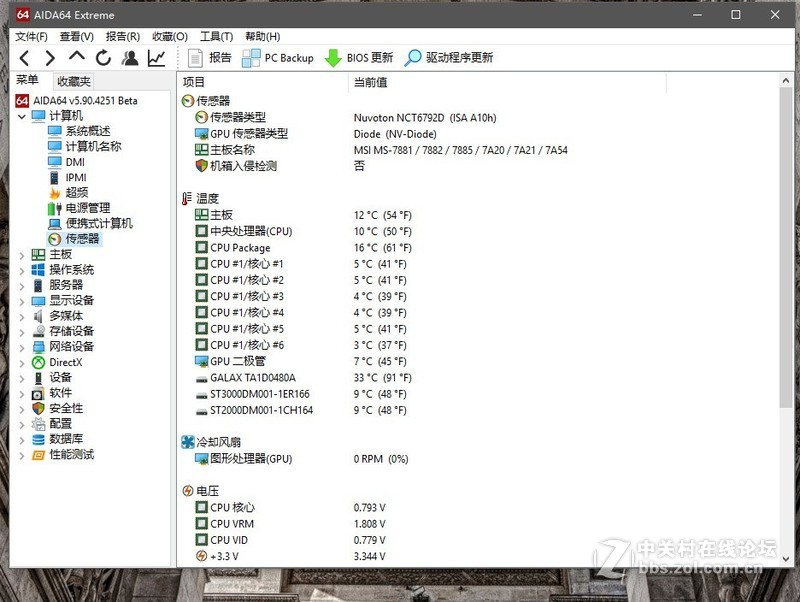
Task: Expand the 多媒体 tree node
Action: pyautogui.click(x=21, y=317)
